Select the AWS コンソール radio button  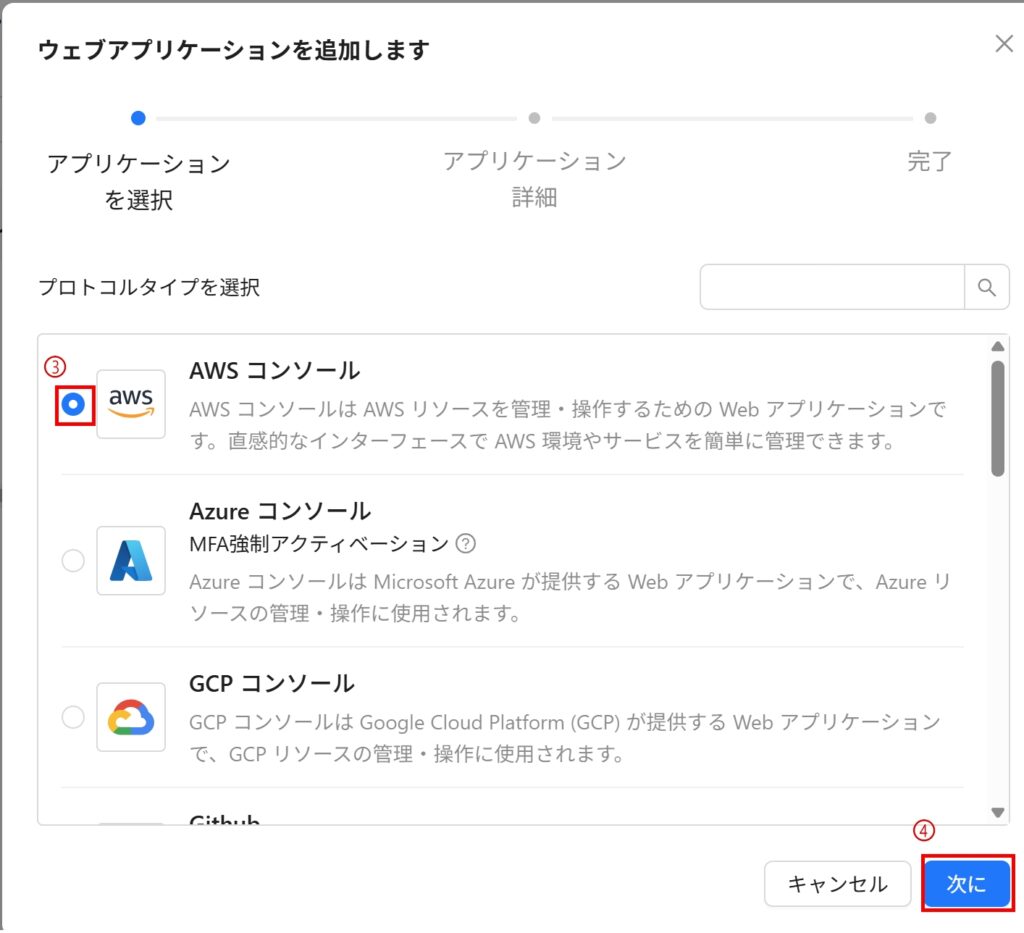[73, 404]
